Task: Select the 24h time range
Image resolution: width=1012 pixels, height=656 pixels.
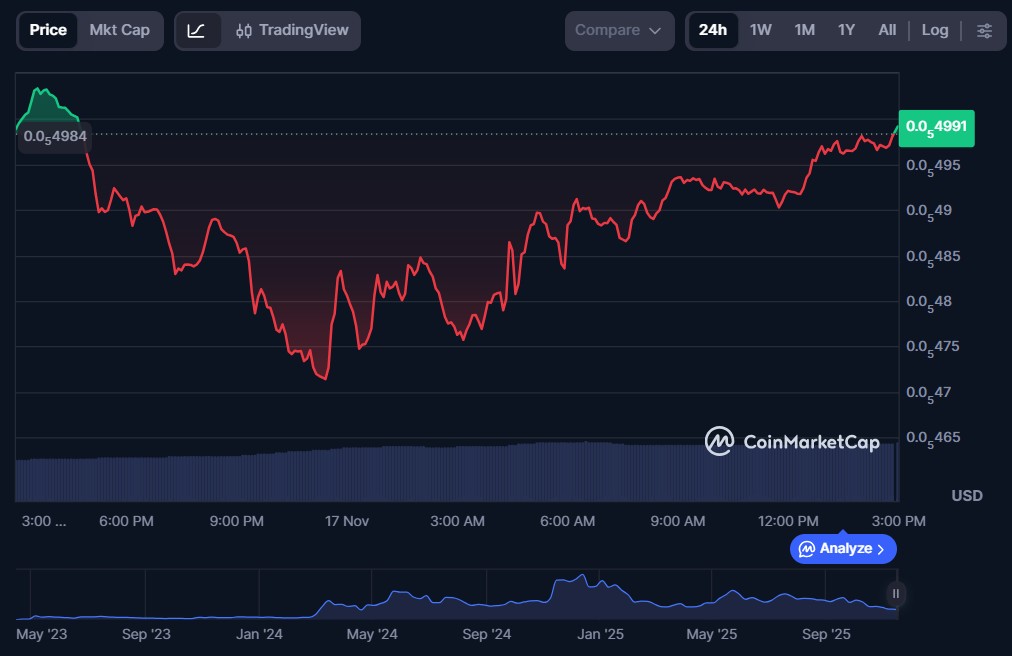Action: click(x=712, y=30)
